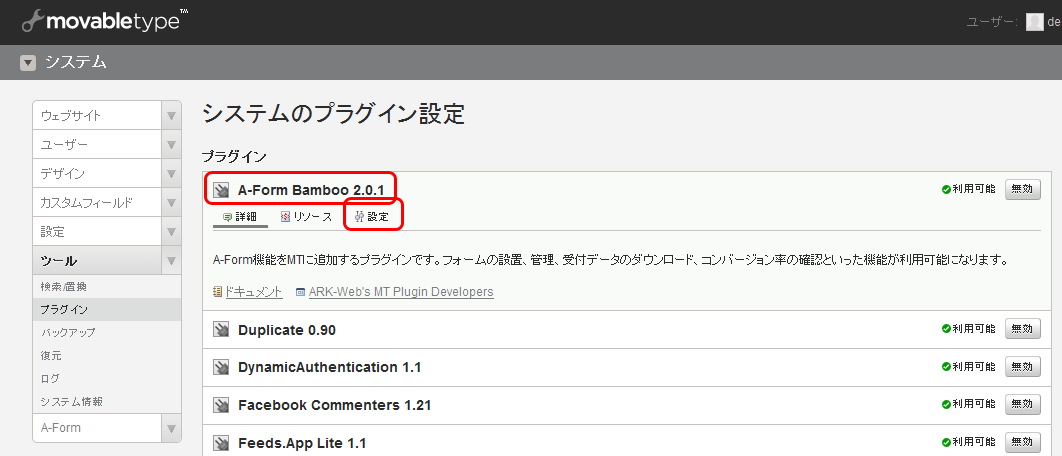
Task: Click 利用可能 status icon for Duplicate
Action: [946, 329]
